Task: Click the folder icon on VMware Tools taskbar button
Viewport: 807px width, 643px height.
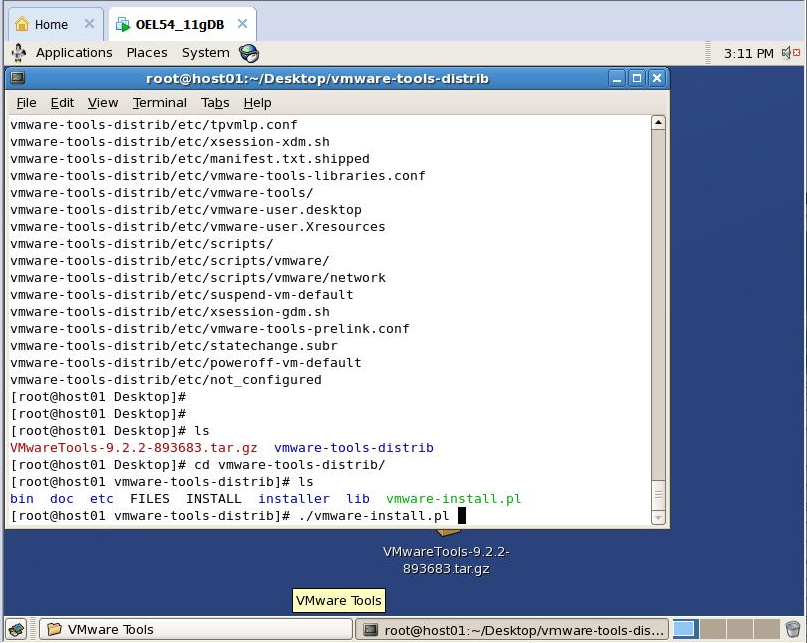Action: tap(54, 629)
